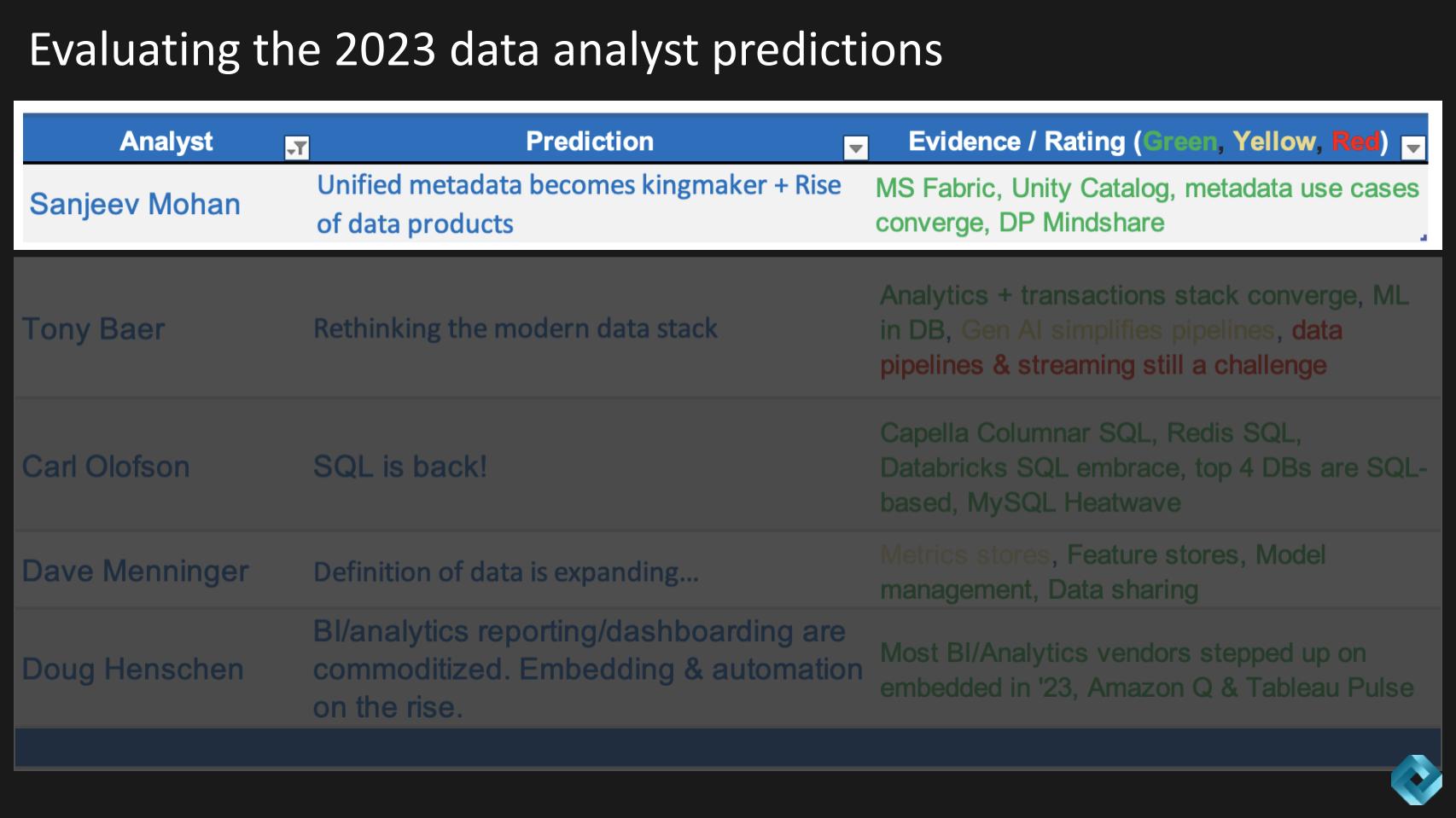Click the Yellow color label in the header

(x=1274, y=141)
